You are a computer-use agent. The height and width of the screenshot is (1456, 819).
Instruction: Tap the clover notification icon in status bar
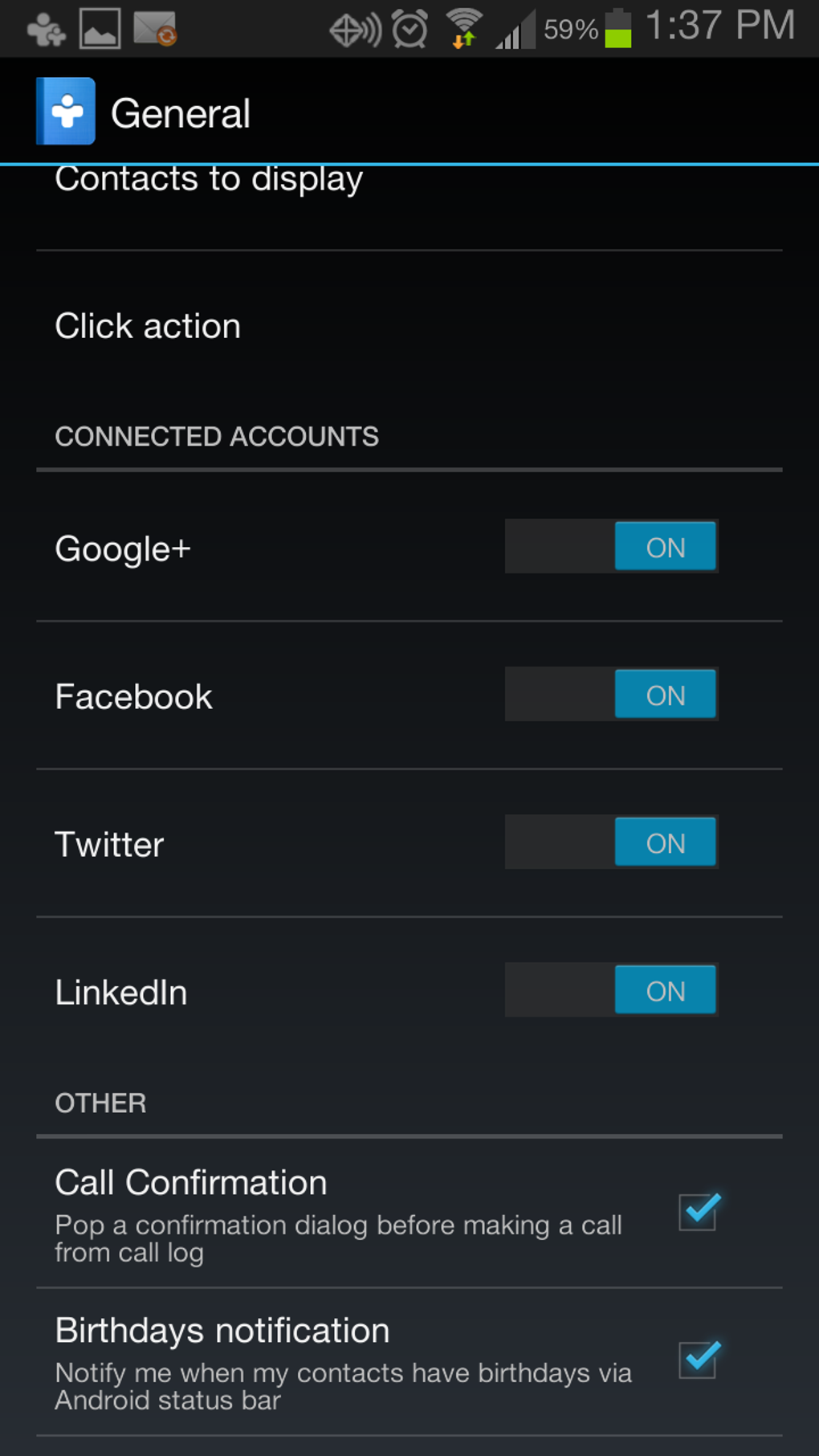coord(46,31)
